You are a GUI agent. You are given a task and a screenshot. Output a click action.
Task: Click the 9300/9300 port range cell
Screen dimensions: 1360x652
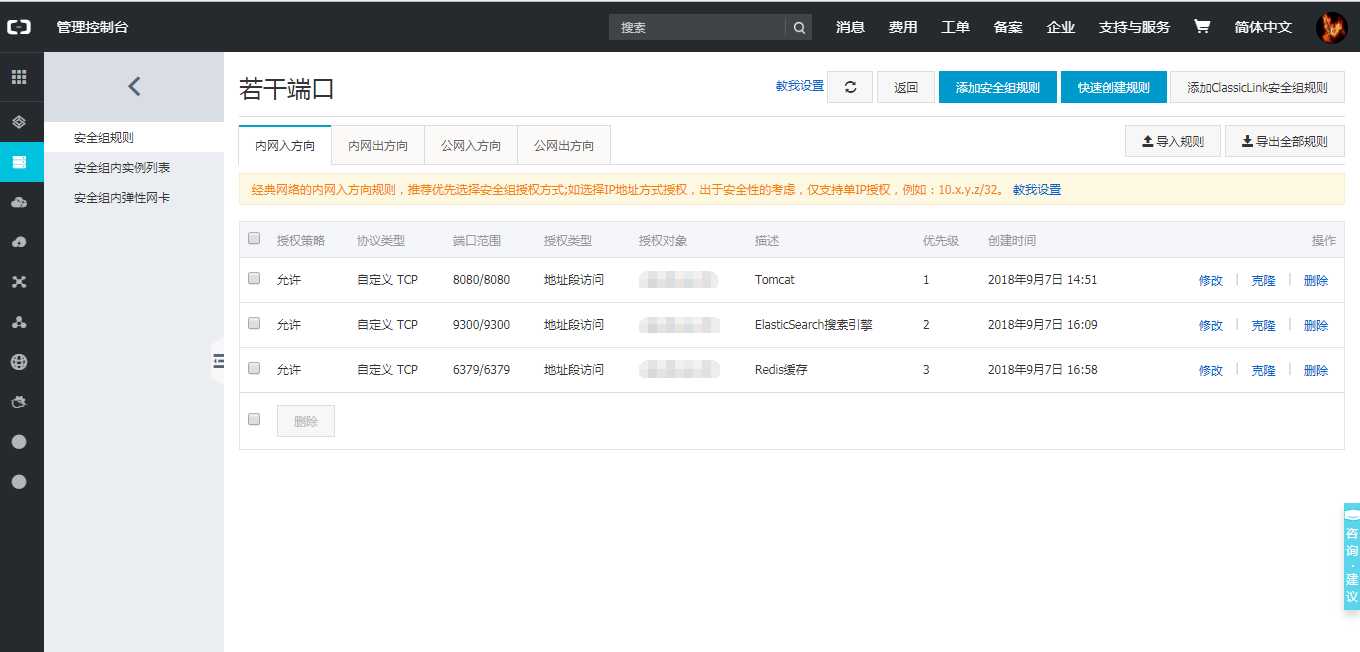tap(481, 325)
